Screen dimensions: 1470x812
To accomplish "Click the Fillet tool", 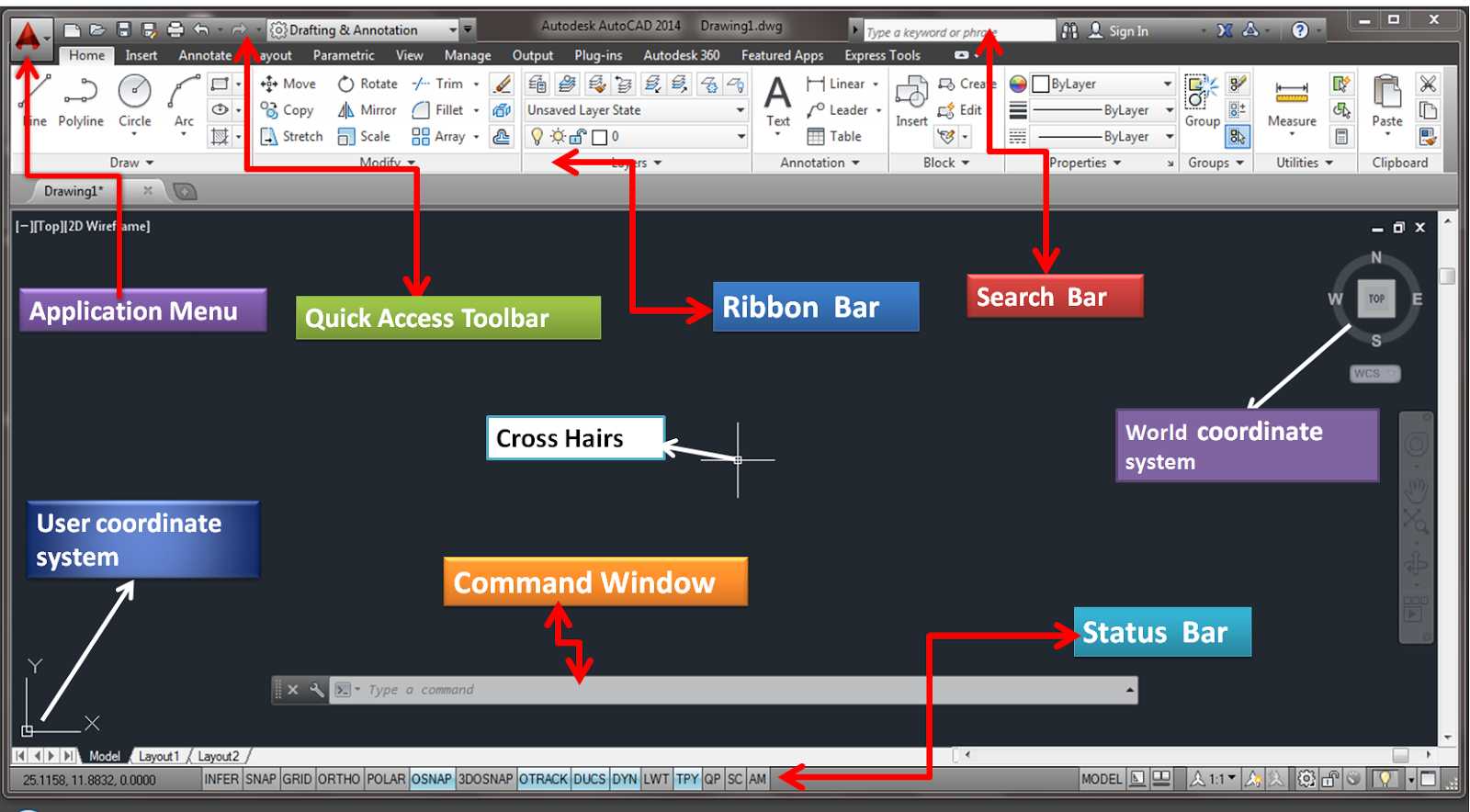I will tap(438, 110).
